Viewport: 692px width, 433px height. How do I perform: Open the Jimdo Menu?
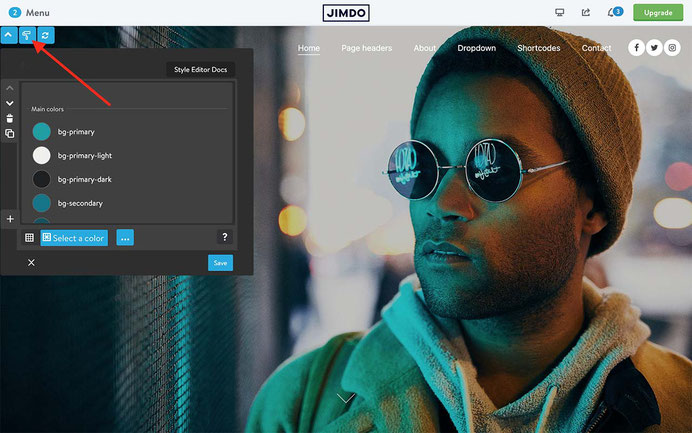(29, 12)
